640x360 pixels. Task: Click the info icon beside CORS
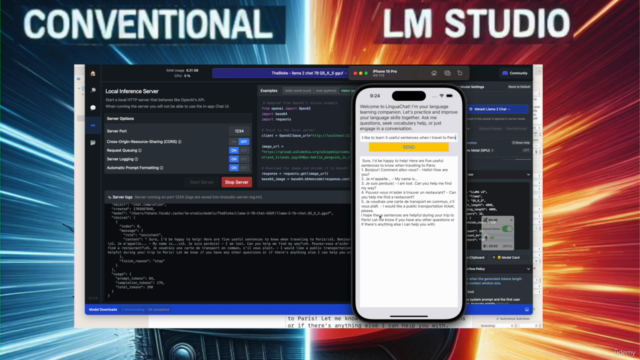coord(180,142)
